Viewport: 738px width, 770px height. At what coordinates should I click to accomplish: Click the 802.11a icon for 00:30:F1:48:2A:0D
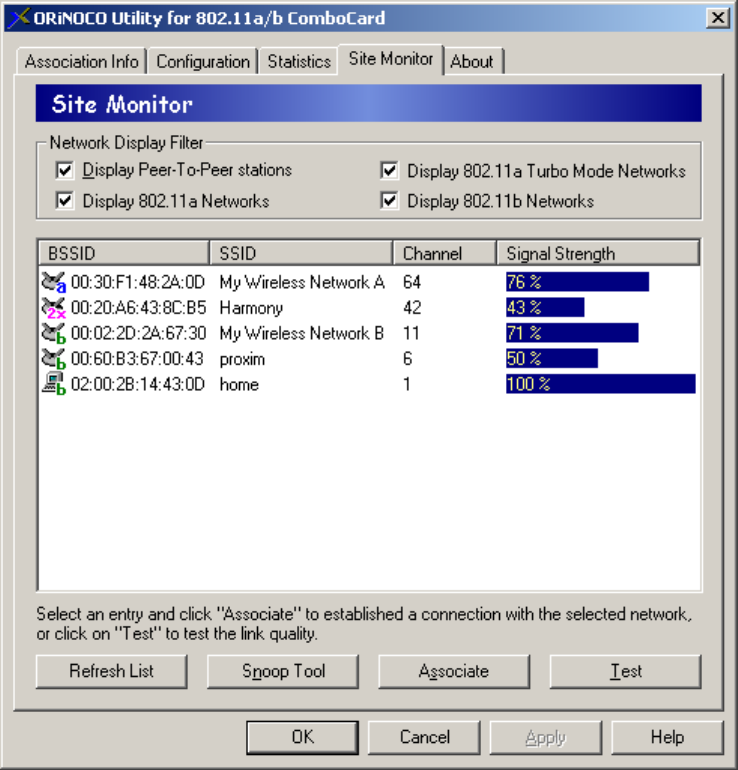(54, 282)
